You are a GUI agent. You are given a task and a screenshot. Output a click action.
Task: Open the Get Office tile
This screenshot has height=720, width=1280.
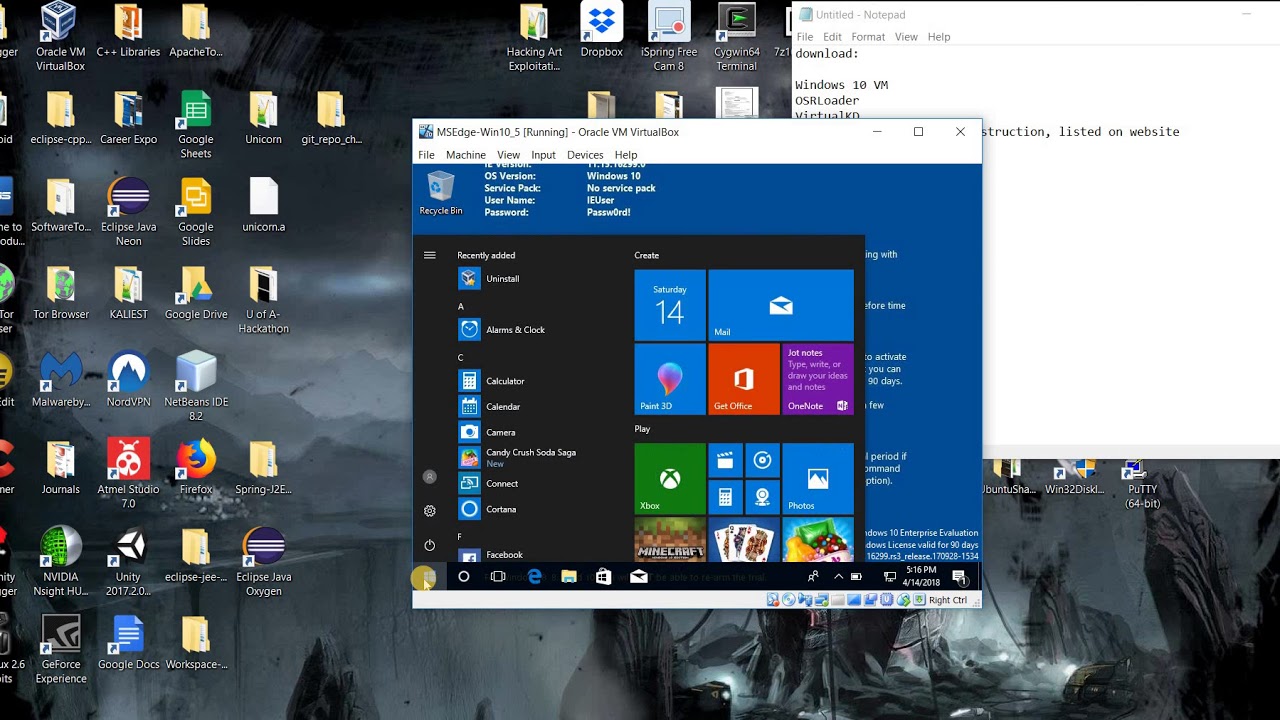tap(744, 379)
